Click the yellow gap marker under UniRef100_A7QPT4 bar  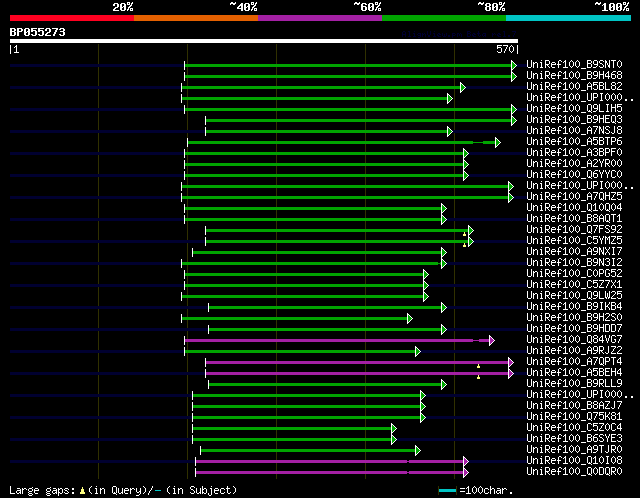click(478, 367)
